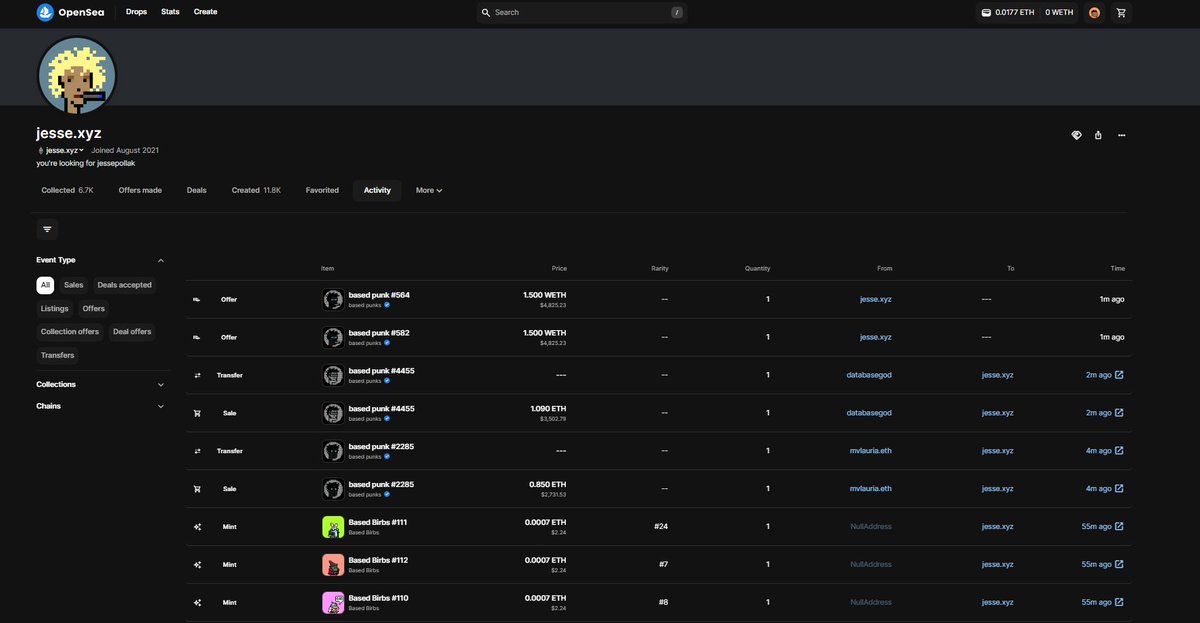The height and width of the screenshot is (623, 1200).
Task: Open external link for Based Birbs #110 mint
Action: tap(1119, 603)
